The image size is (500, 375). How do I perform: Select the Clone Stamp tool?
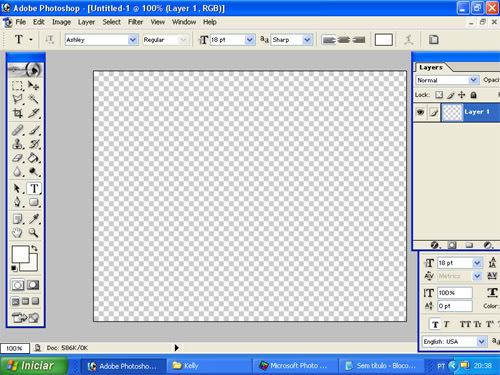tap(18, 144)
